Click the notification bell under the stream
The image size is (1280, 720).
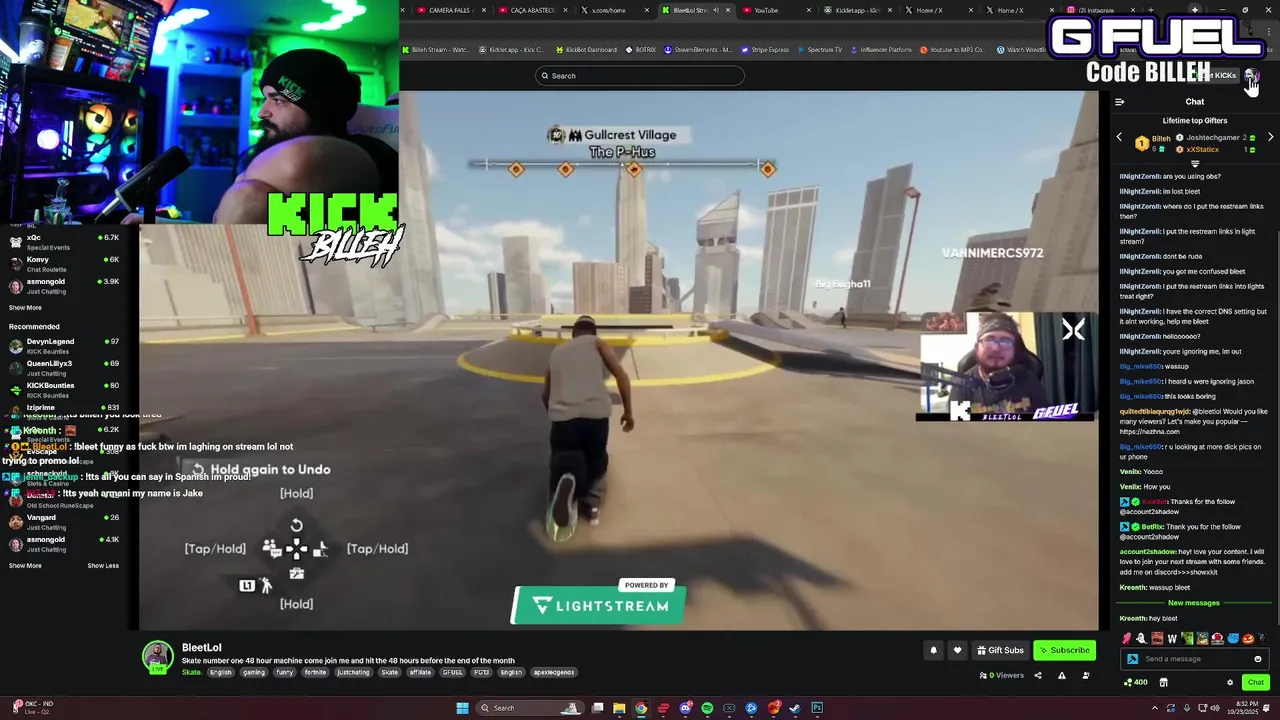point(933,650)
